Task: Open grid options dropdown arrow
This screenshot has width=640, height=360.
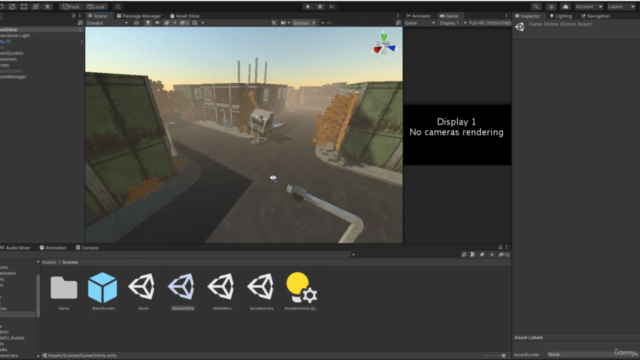Action: pos(203,23)
